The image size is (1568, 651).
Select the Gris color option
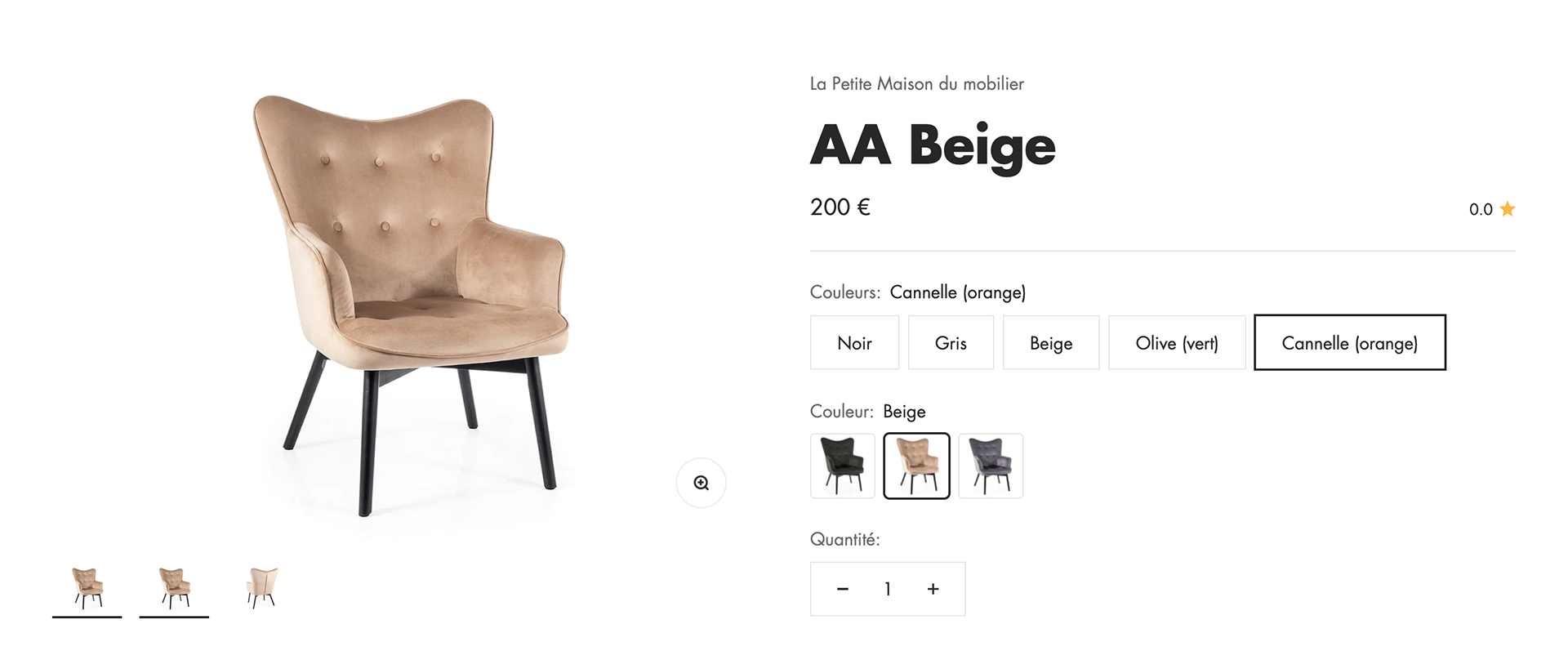(951, 343)
